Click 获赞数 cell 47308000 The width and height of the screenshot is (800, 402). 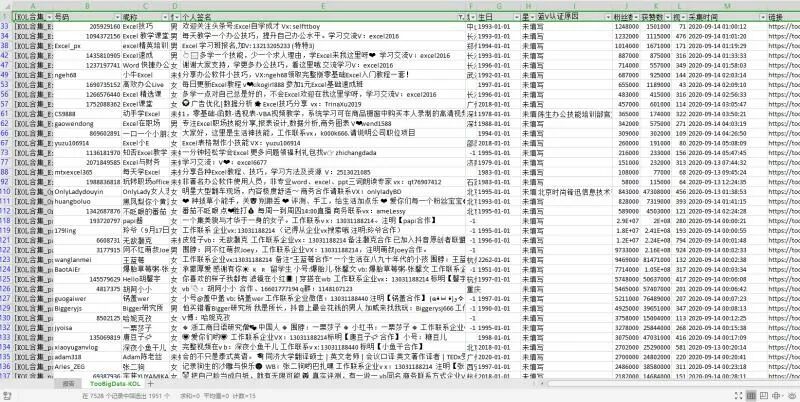(656, 192)
